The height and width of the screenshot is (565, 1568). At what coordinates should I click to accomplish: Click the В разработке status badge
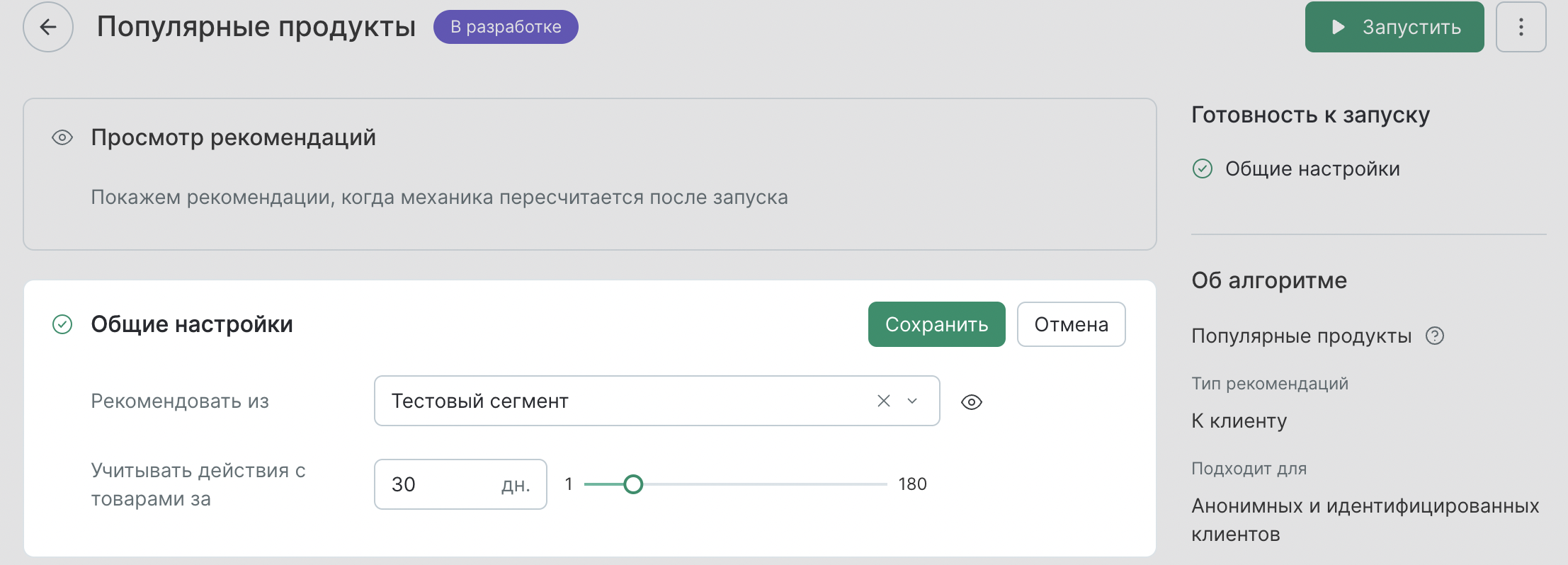point(506,27)
